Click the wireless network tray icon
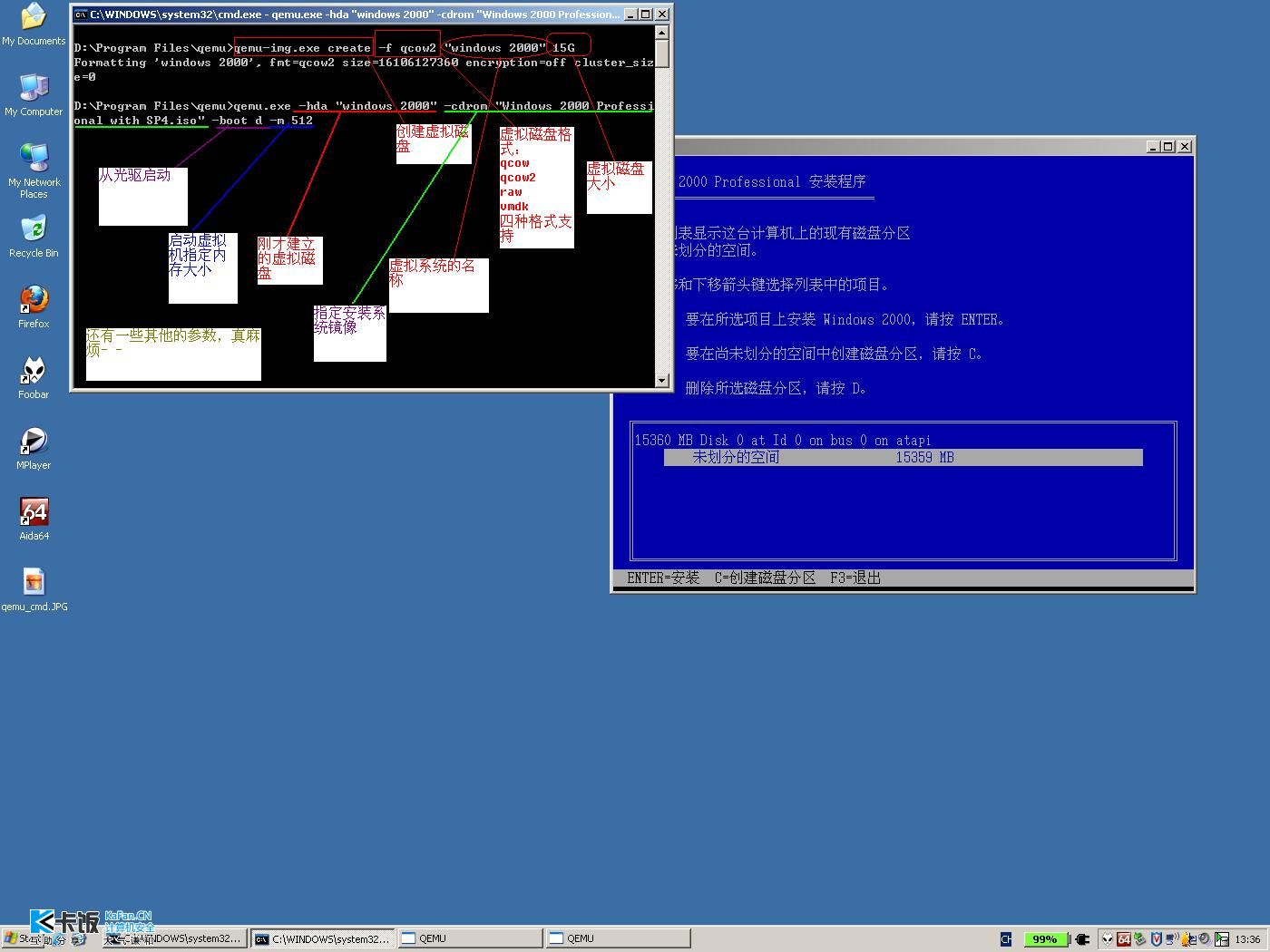The image size is (1270, 952). click(x=1173, y=939)
